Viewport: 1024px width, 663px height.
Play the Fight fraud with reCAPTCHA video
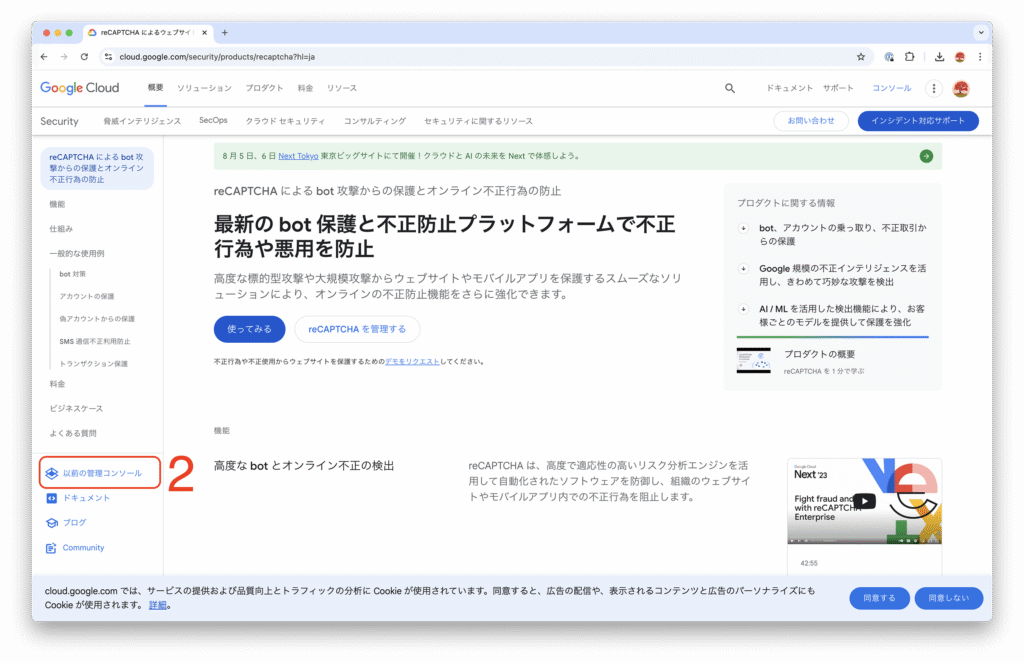[x=864, y=501]
